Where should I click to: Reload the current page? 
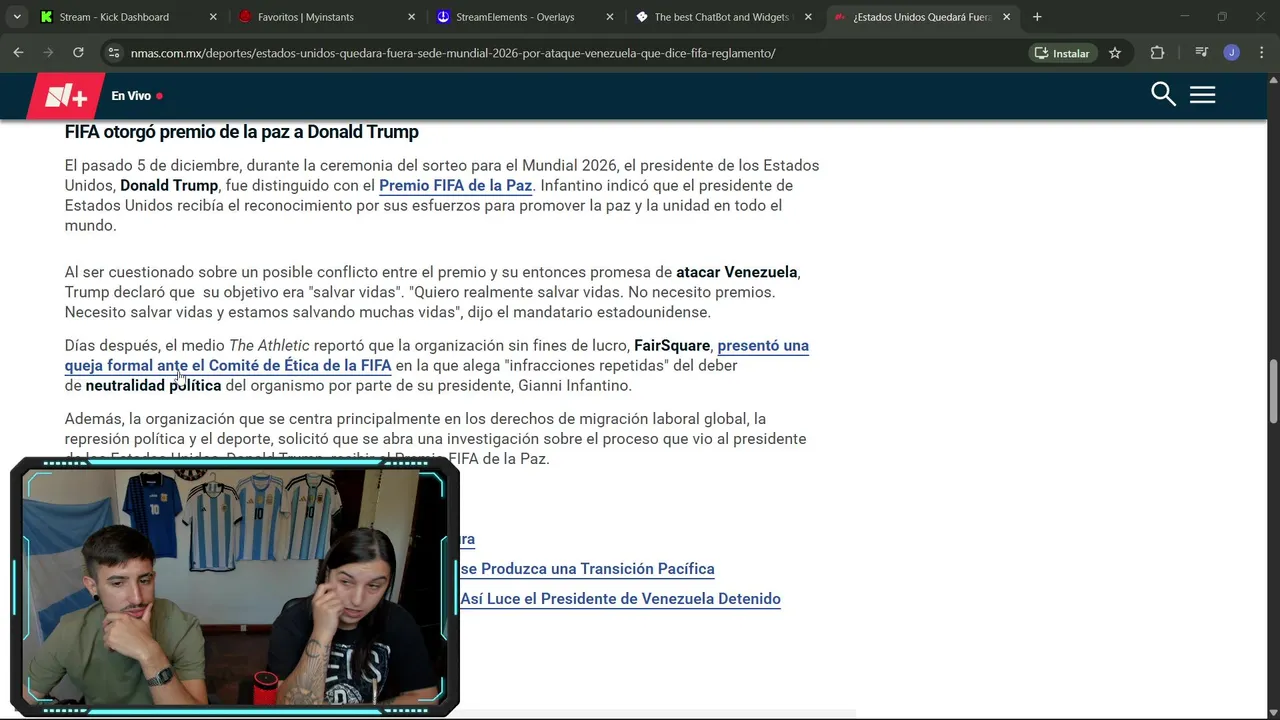point(78,53)
